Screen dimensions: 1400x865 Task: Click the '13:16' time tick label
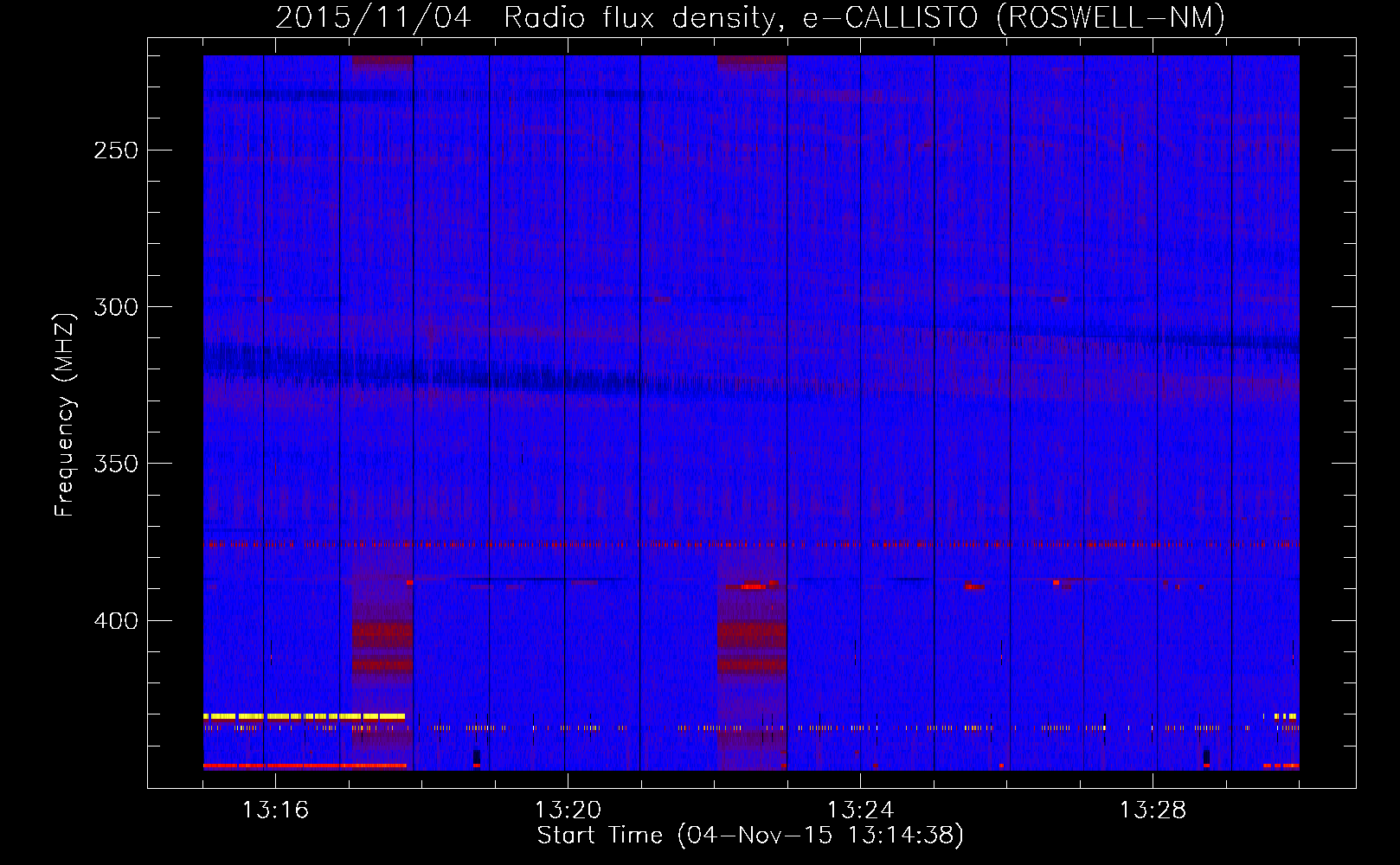[x=275, y=811]
